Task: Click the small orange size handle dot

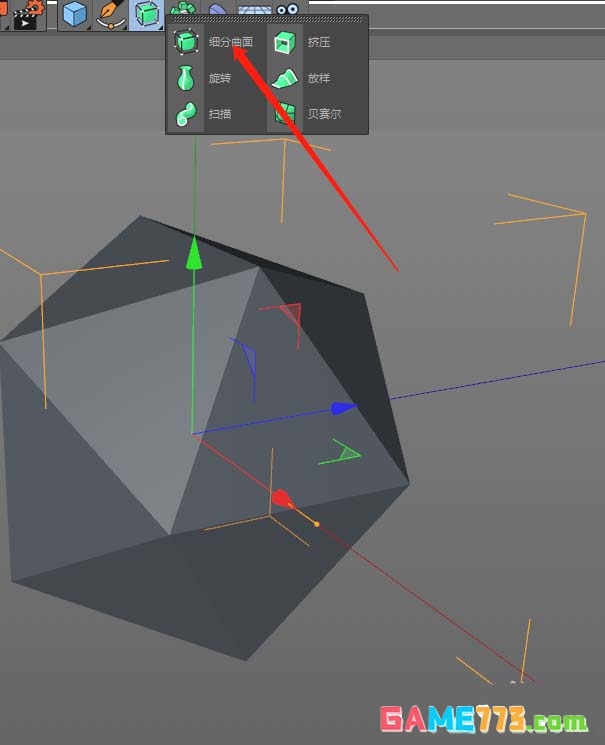Action: [x=317, y=524]
